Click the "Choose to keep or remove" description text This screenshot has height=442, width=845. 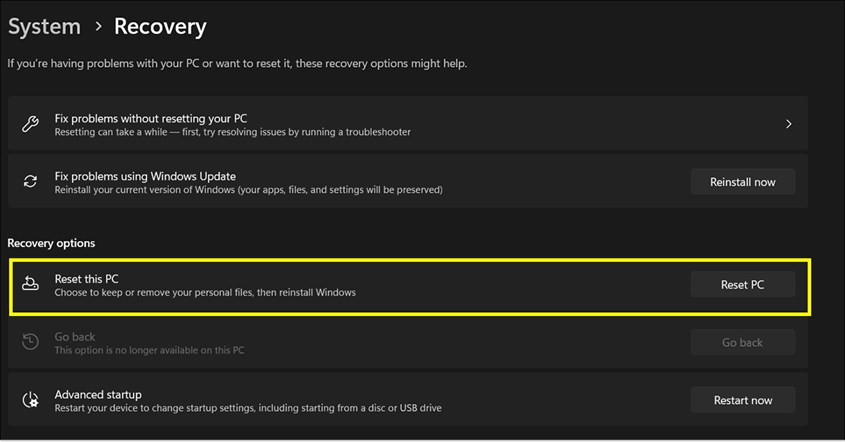point(205,293)
